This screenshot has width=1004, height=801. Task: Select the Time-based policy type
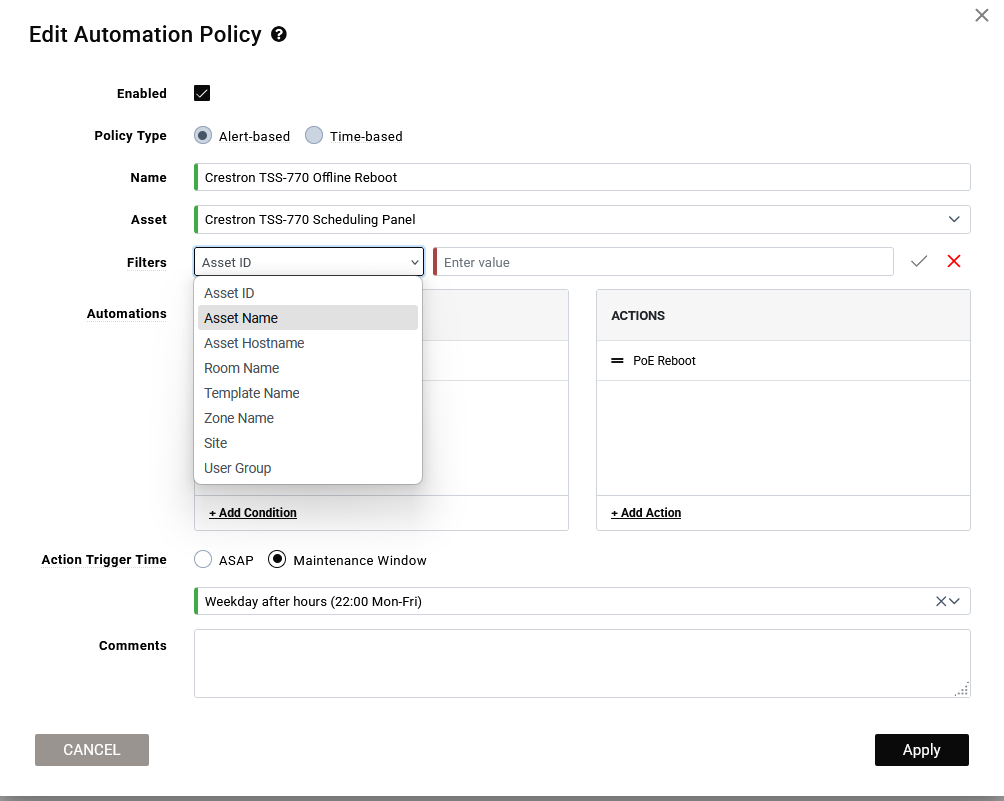pos(314,136)
